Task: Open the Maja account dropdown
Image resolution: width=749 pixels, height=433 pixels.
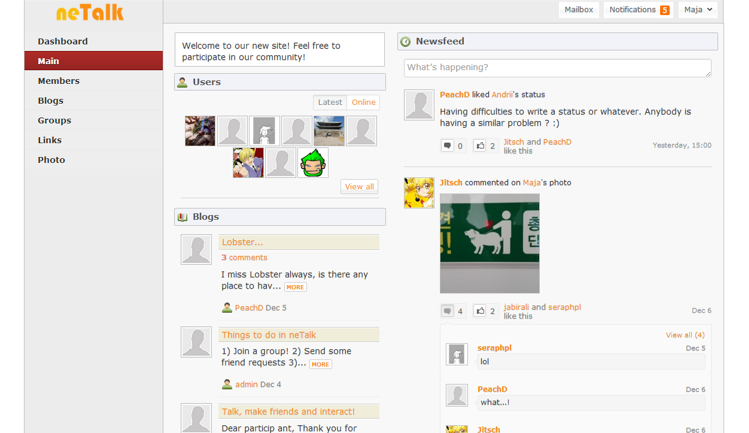Action: pyautogui.click(x=697, y=10)
